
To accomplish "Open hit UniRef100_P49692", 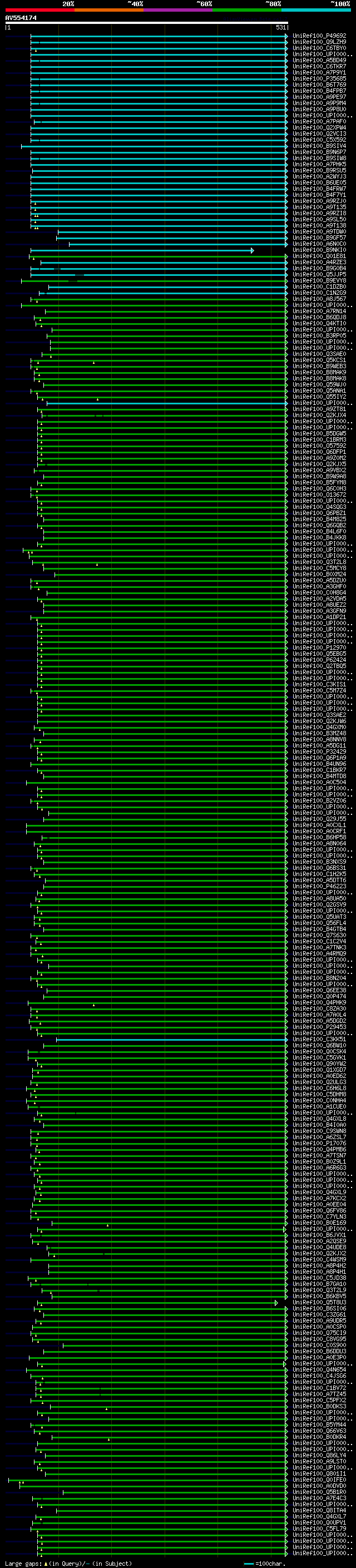I will tap(319, 36).
